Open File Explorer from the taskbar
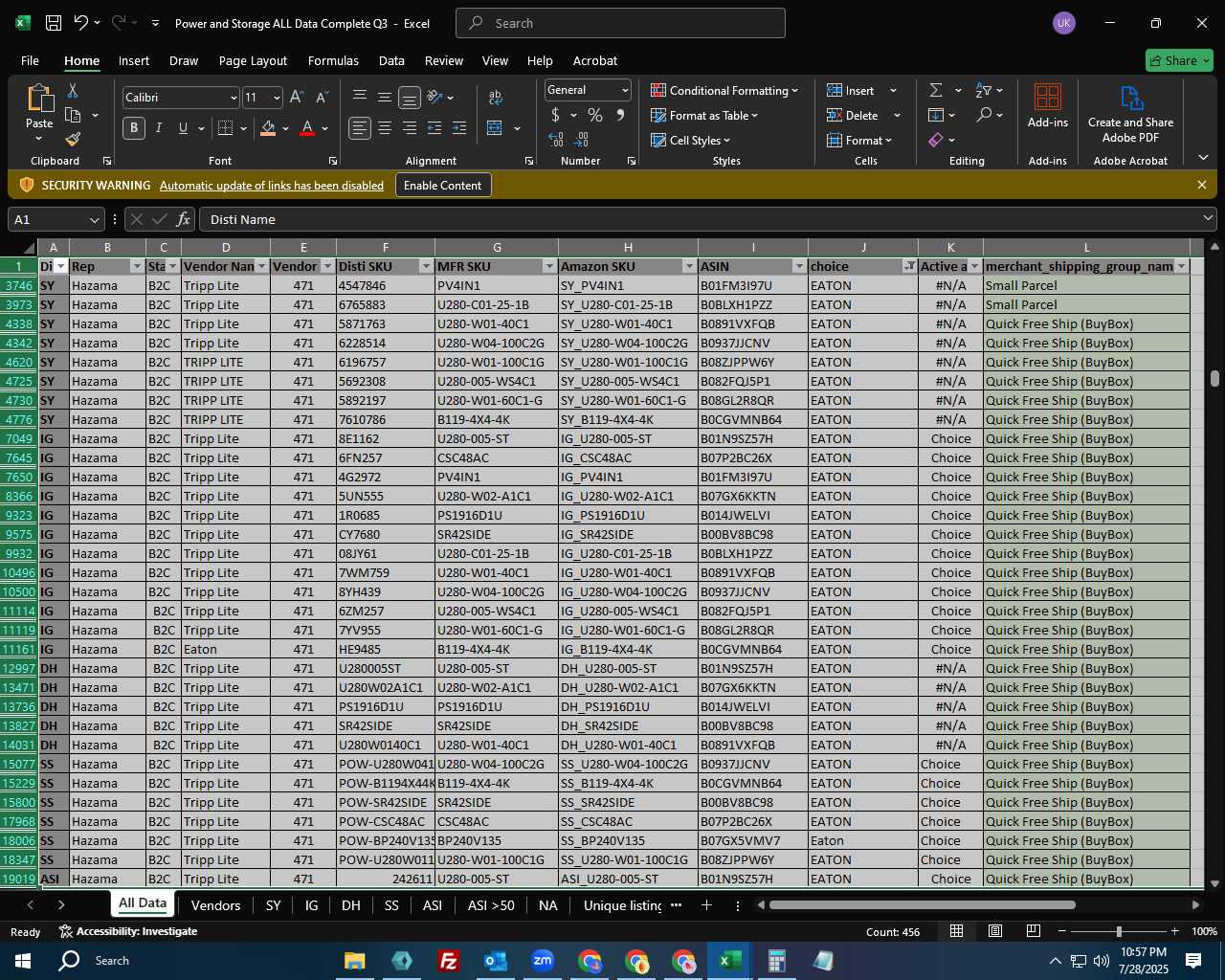Image resolution: width=1225 pixels, height=980 pixels. click(x=354, y=960)
